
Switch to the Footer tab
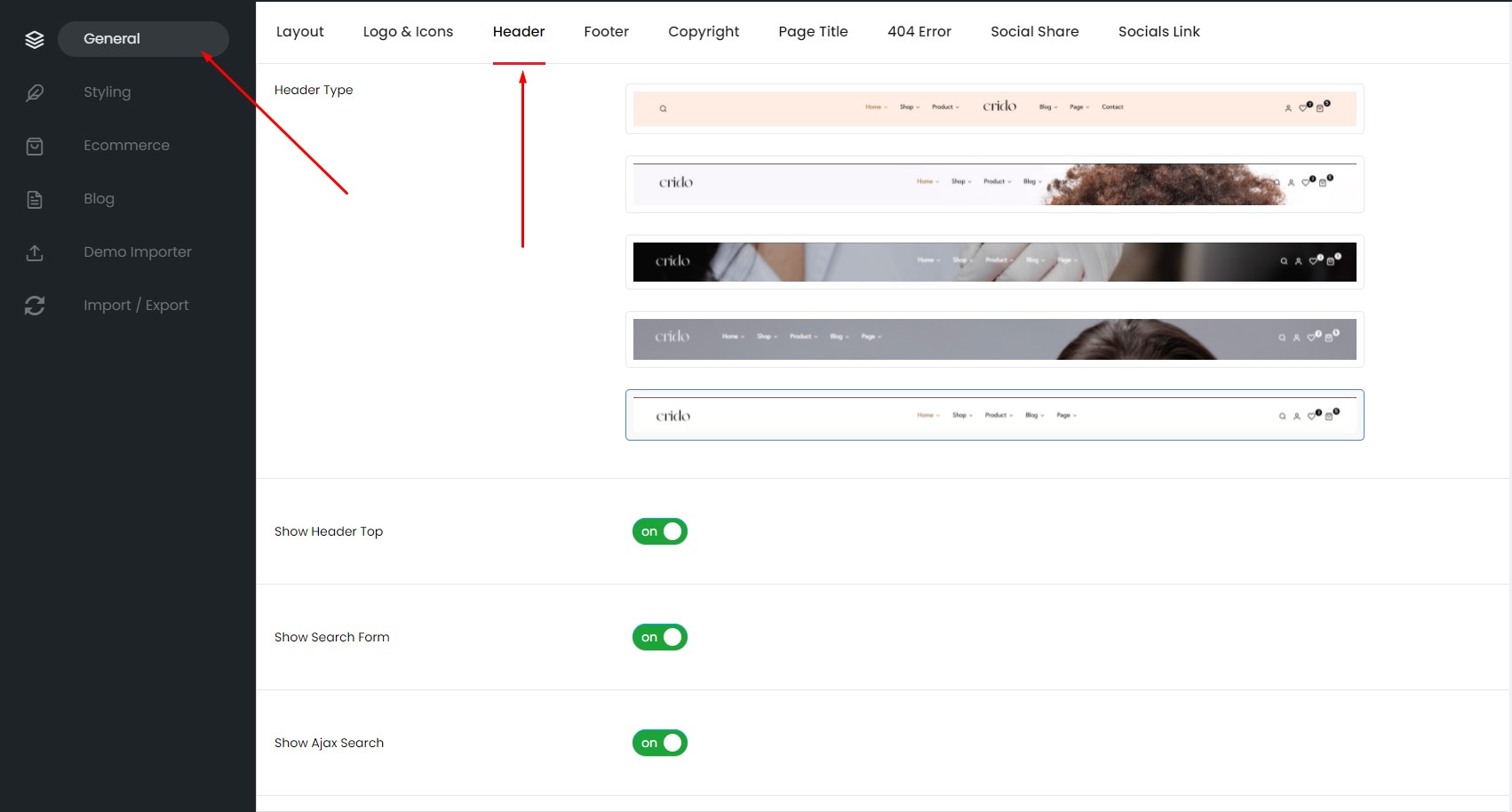point(606,32)
